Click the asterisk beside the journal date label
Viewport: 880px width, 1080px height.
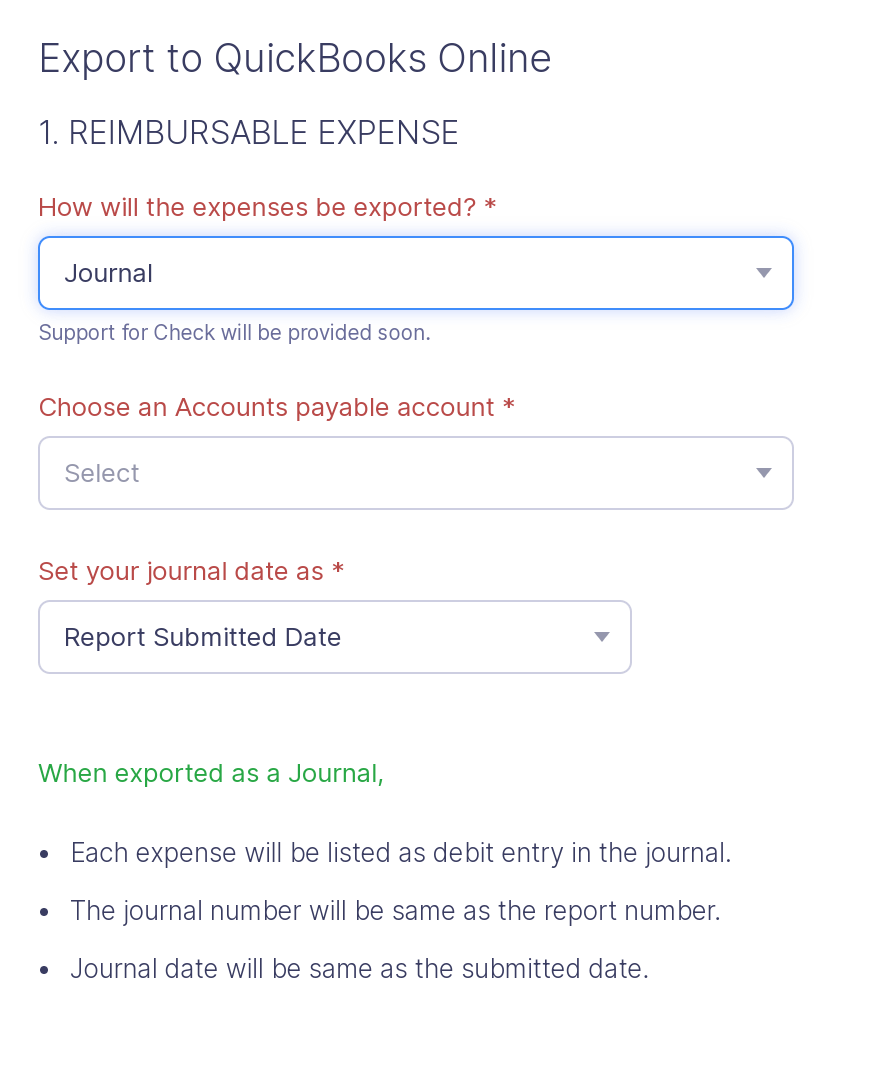pos(338,571)
